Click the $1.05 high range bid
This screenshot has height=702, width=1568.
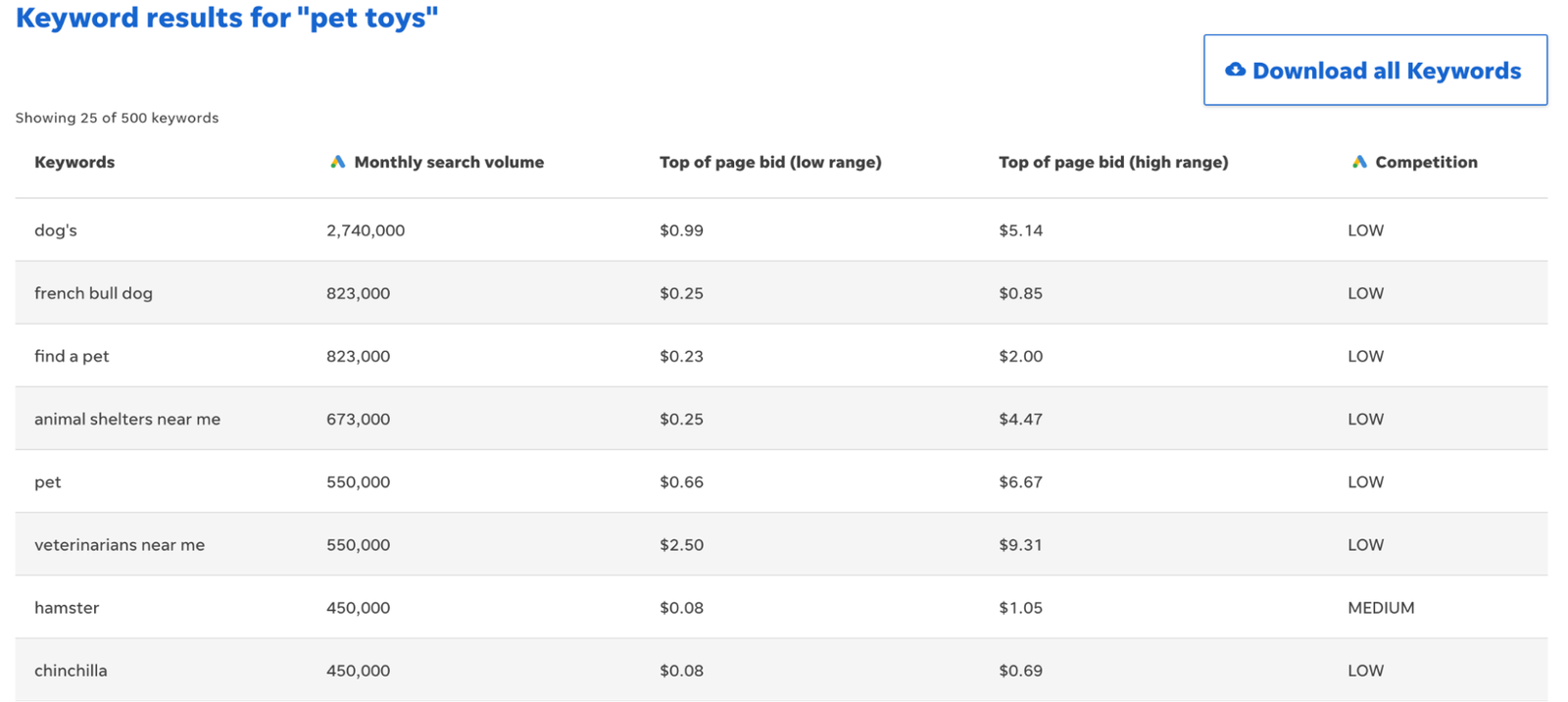(x=1020, y=608)
